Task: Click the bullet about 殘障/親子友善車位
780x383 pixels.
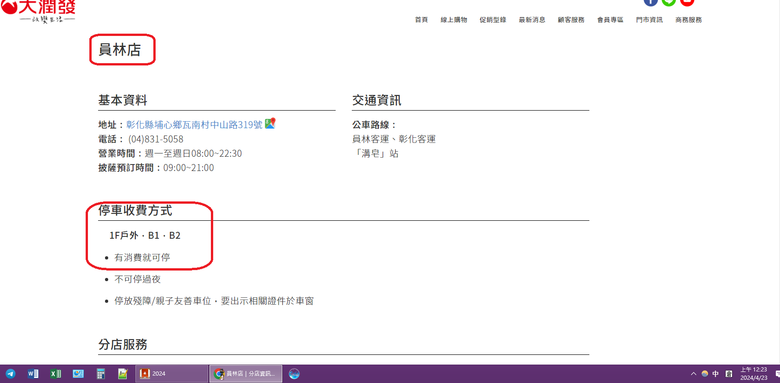Action: [x=214, y=301]
